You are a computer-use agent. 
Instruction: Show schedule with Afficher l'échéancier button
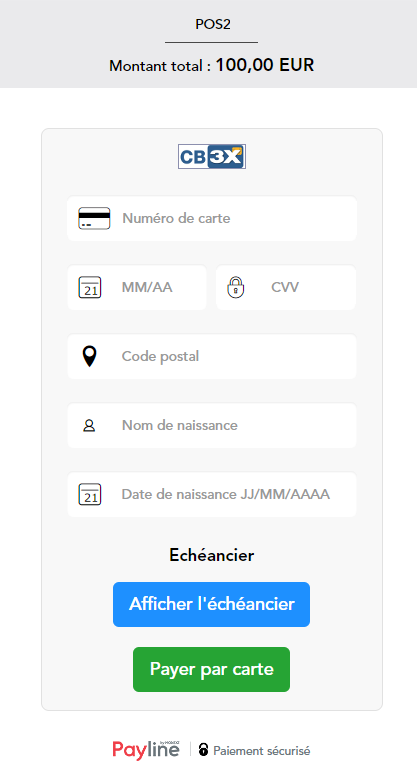coord(212,604)
